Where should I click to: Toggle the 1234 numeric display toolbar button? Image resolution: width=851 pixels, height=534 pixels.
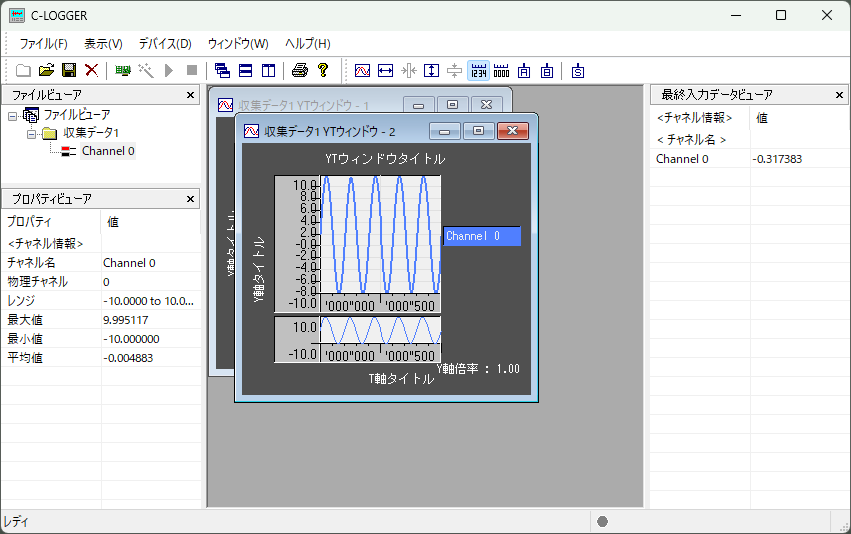pos(478,70)
